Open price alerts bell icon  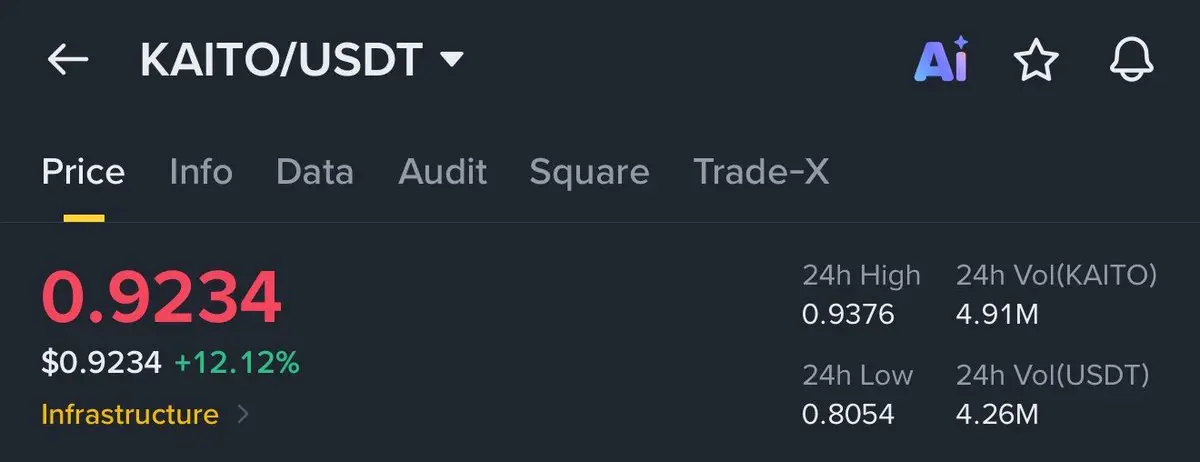(x=1132, y=61)
